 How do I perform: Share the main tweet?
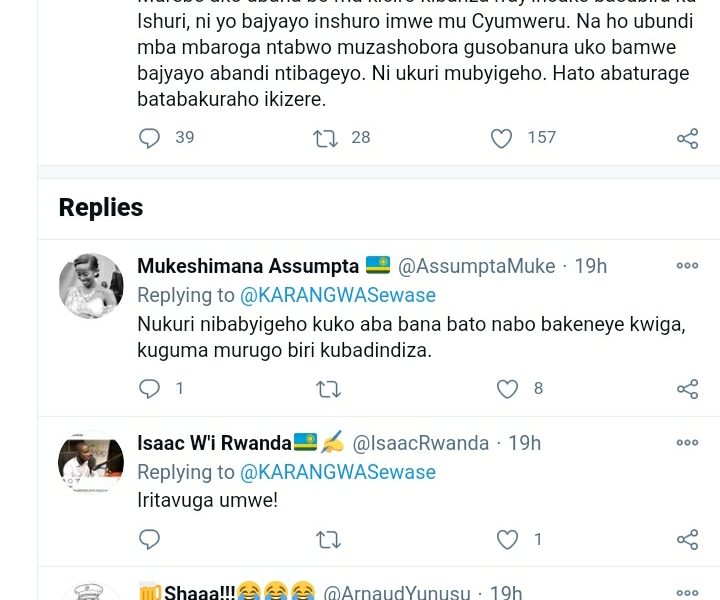[x=687, y=138]
